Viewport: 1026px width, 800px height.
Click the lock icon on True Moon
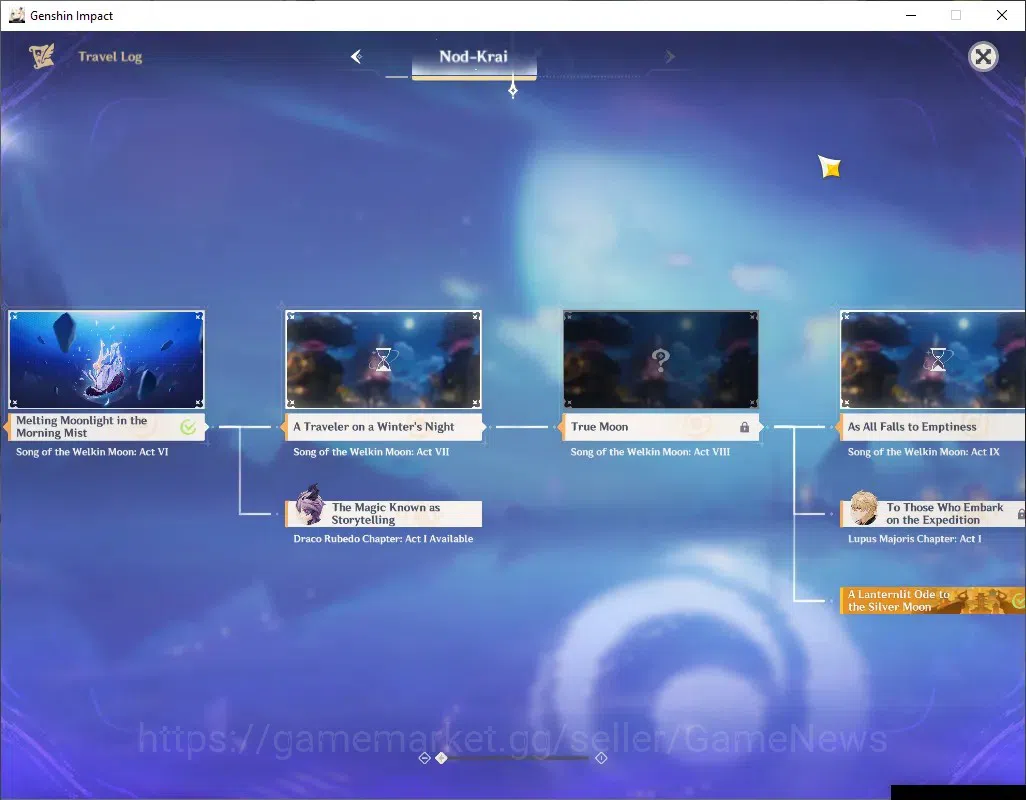(x=745, y=427)
